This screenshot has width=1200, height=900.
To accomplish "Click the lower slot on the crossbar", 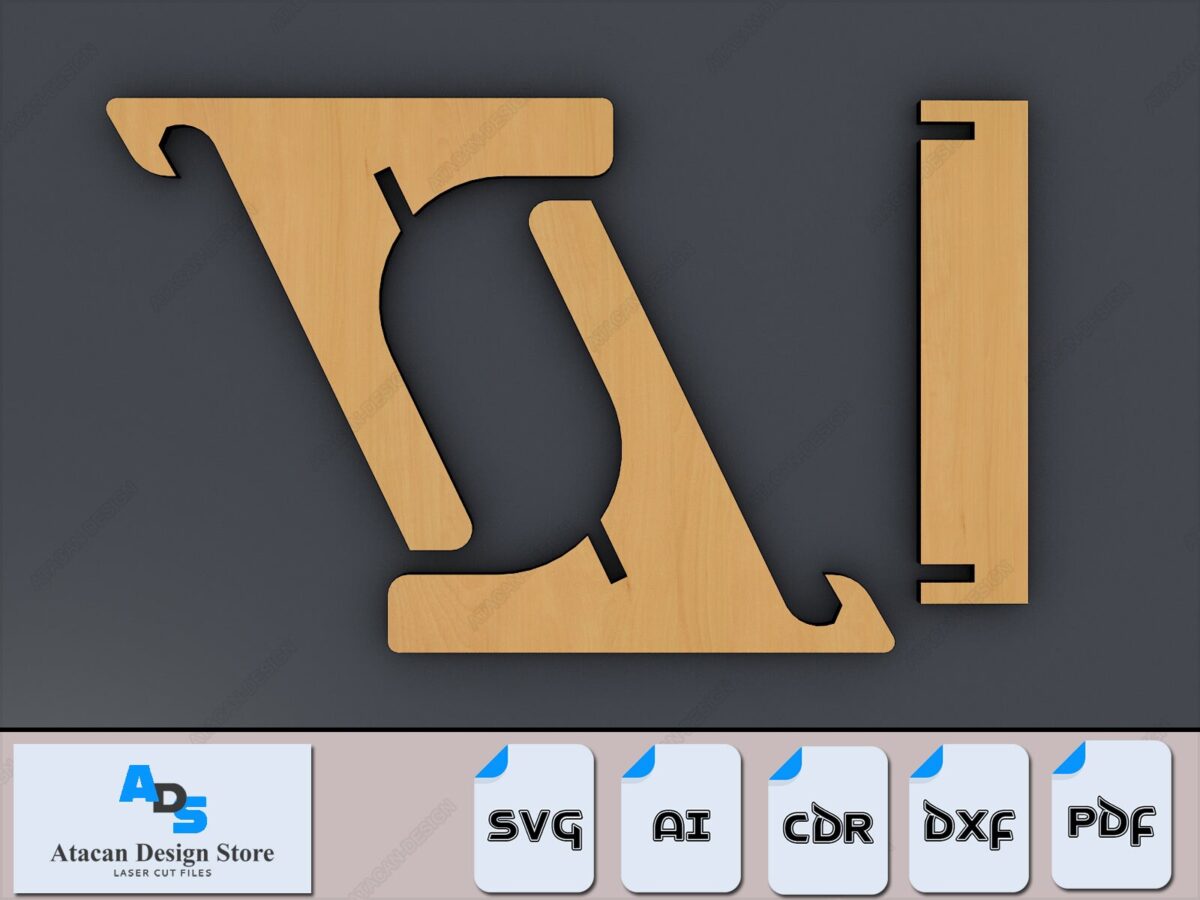I will [x=947, y=573].
